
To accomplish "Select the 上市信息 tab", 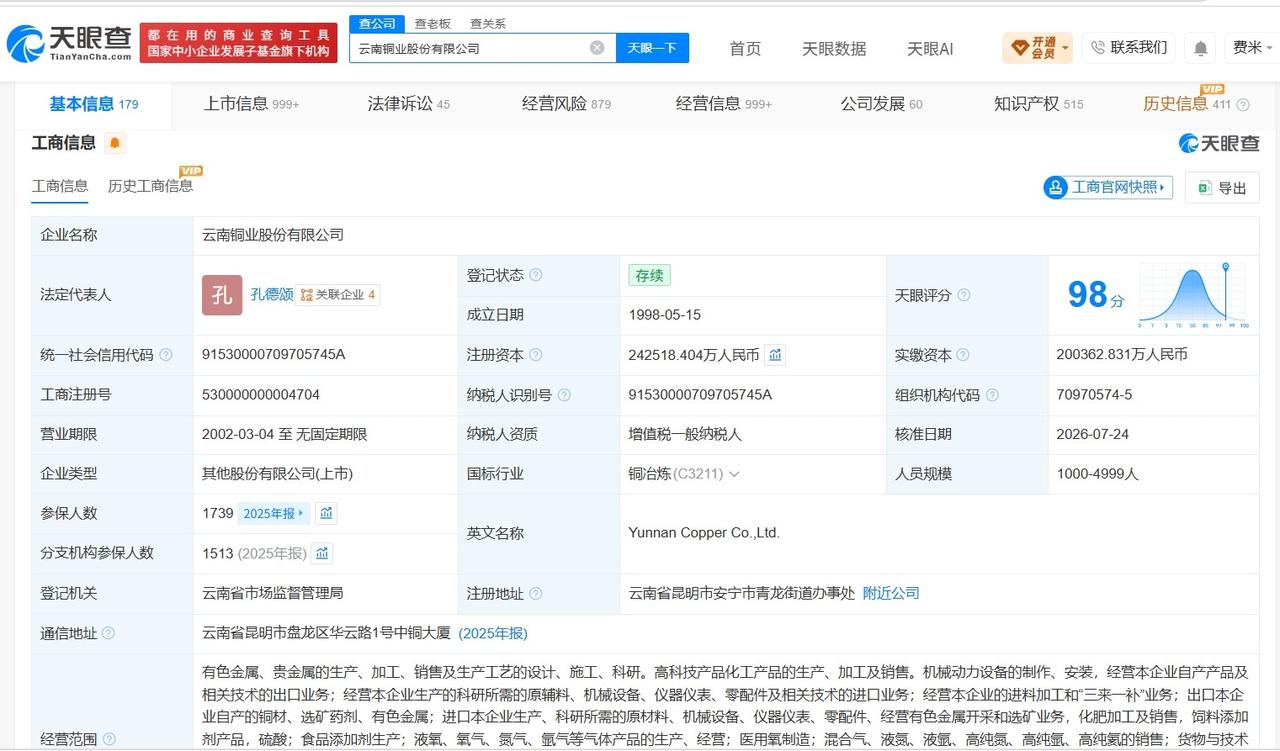I will tap(251, 104).
